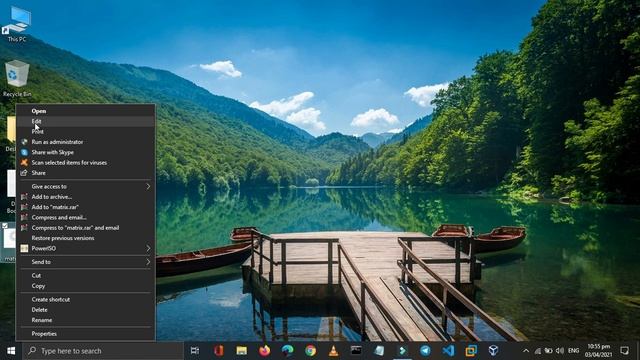Open File Explorer from the taskbar
640x360 pixels.
242,351
